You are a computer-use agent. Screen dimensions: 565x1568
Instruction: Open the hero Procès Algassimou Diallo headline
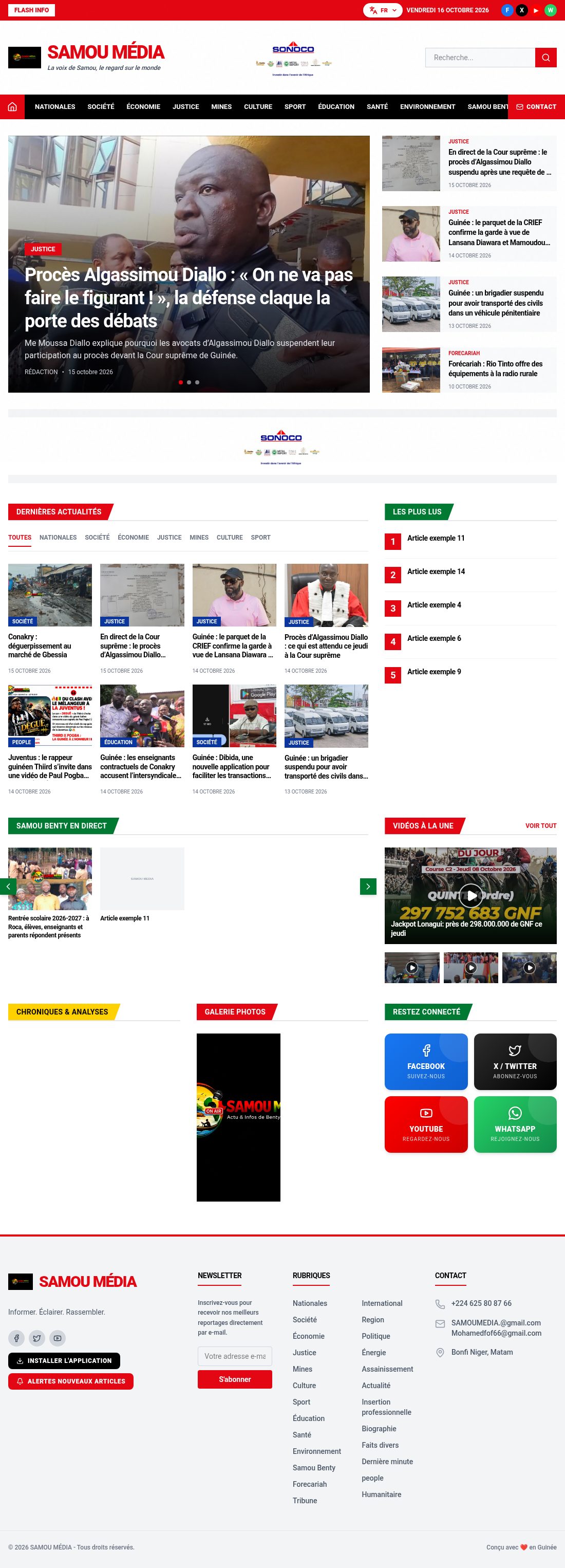(189, 298)
